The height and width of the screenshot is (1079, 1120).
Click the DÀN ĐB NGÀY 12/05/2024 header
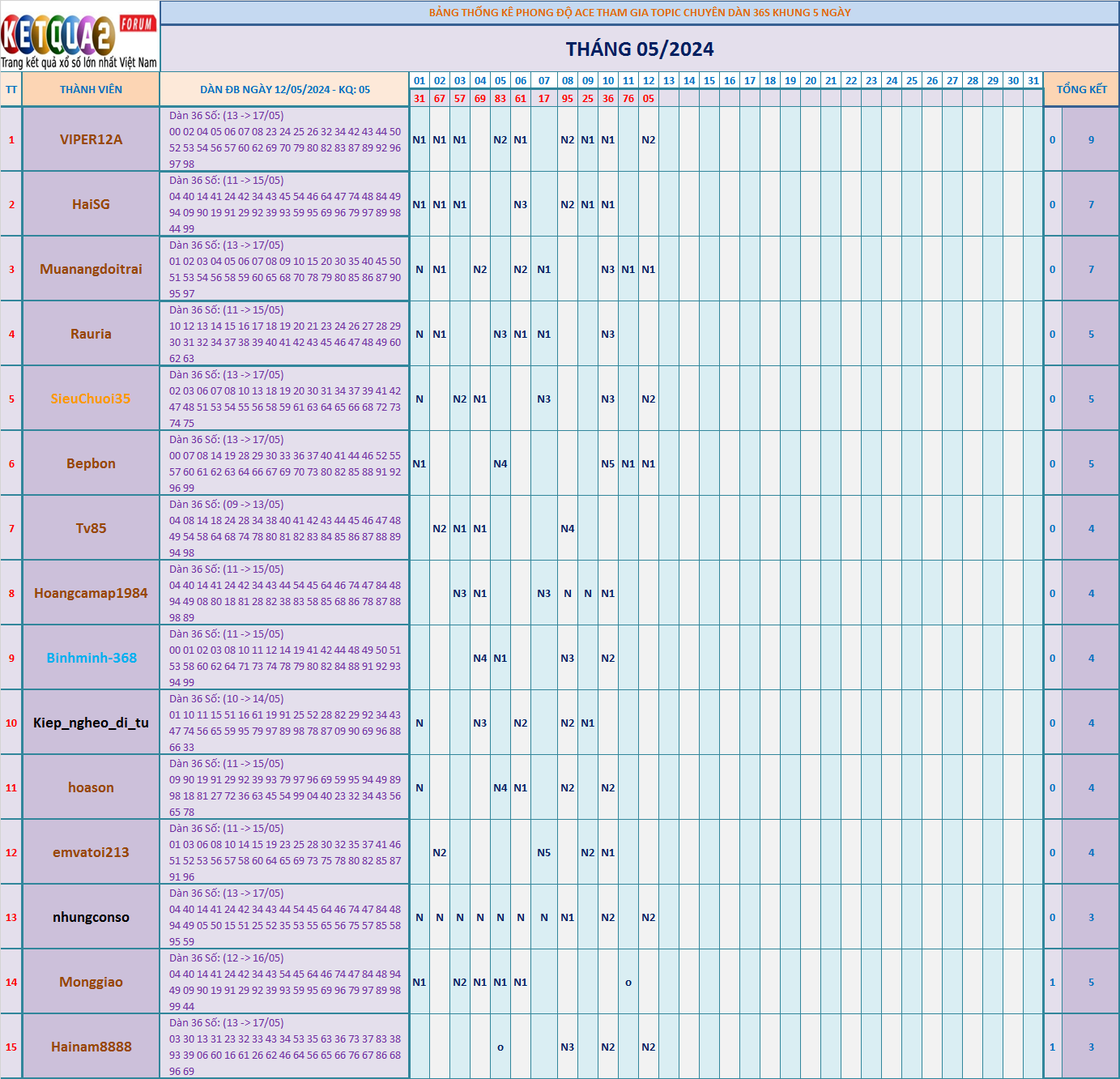pos(284,89)
